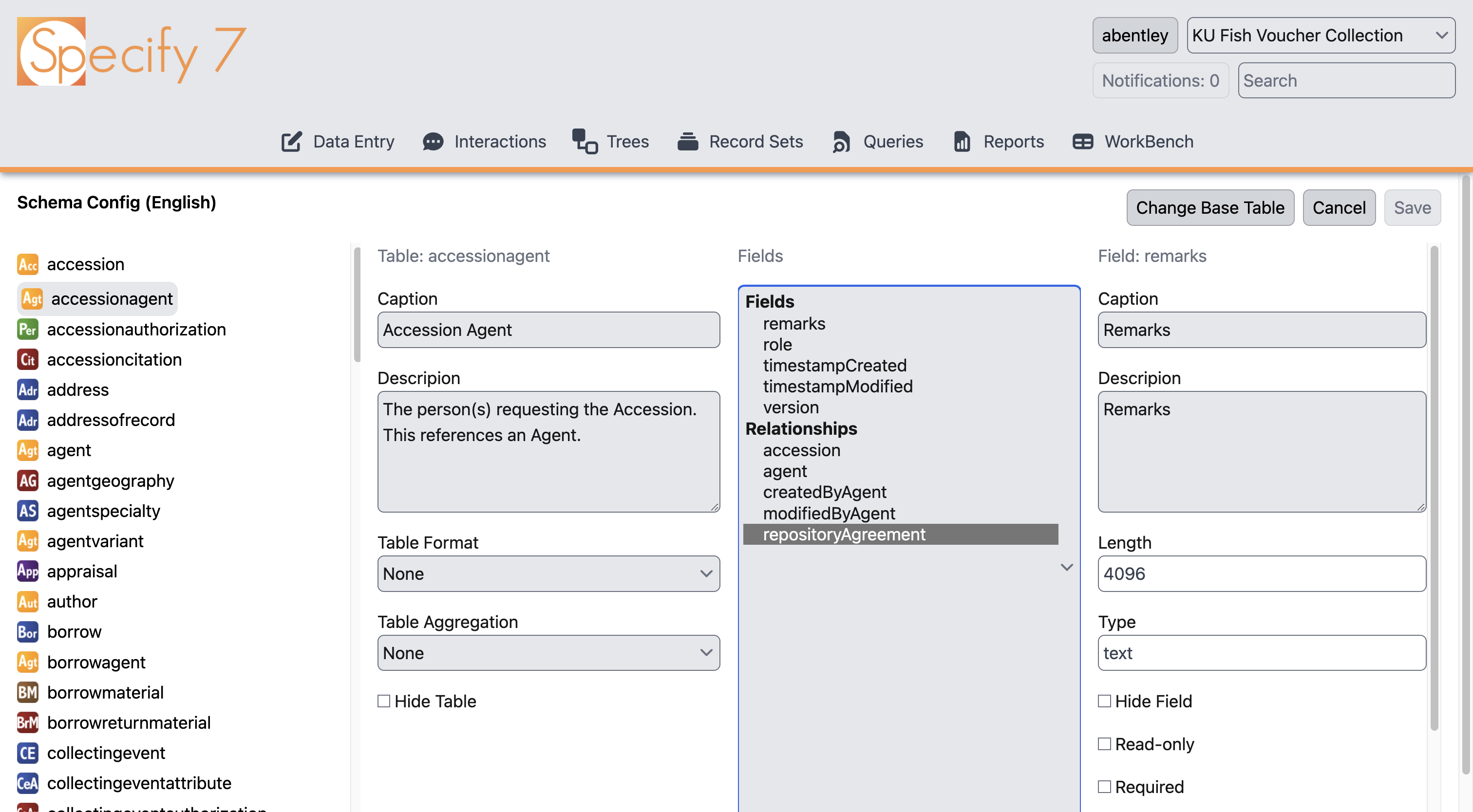Enable the Hide Table checkbox
Viewport: 1473px width, 812px height.
point(383,701)
